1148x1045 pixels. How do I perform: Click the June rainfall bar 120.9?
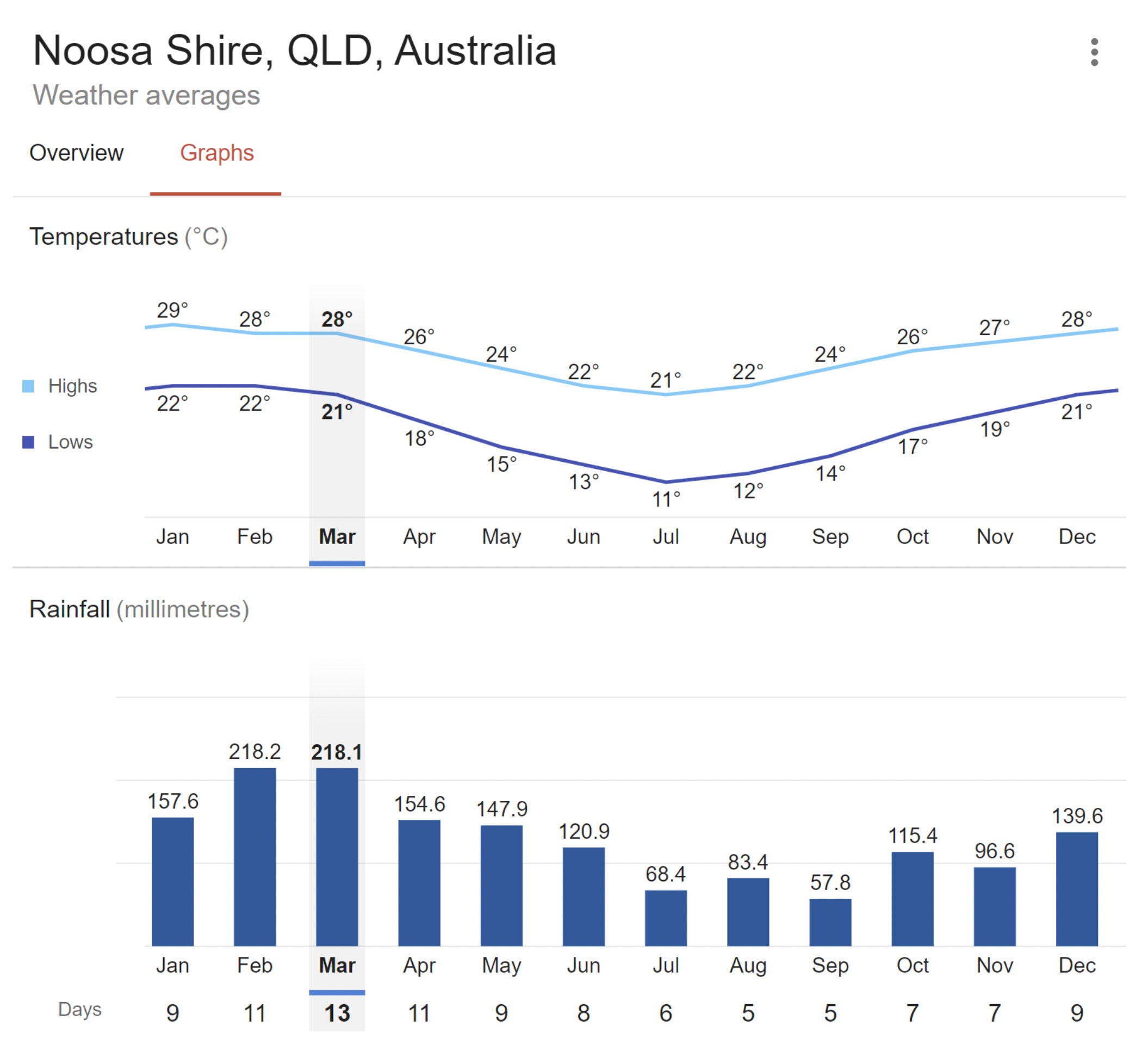(584, 896)
